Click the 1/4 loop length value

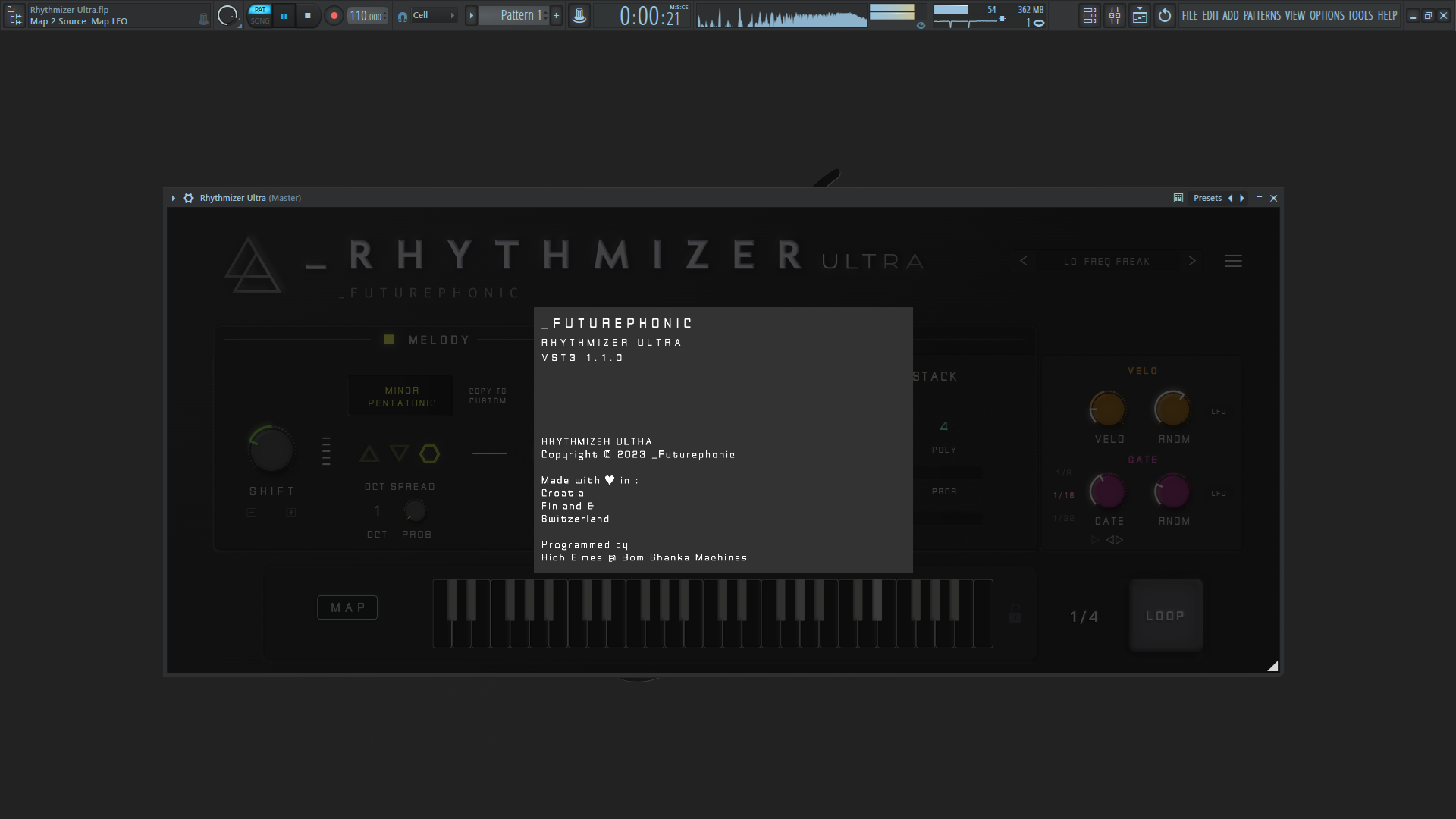(1084, 617)
